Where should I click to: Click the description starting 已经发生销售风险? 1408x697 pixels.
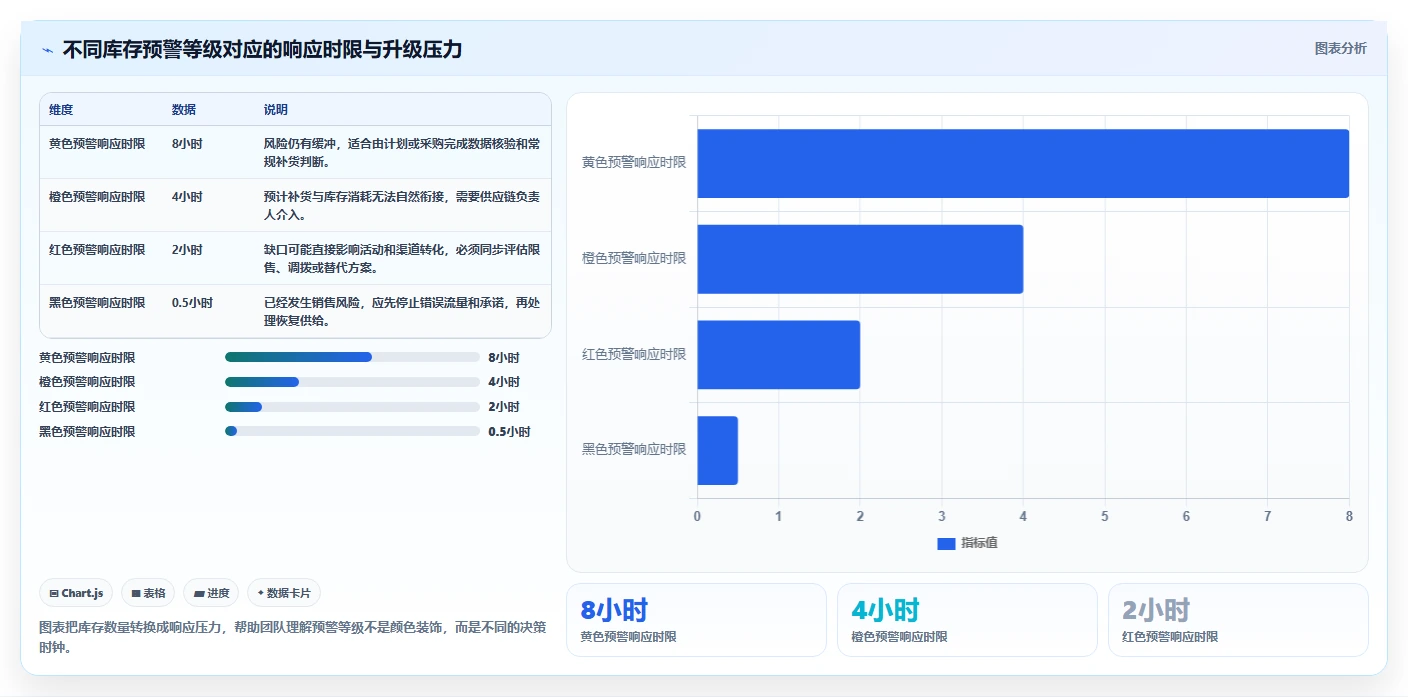click(x=402, y=312)
